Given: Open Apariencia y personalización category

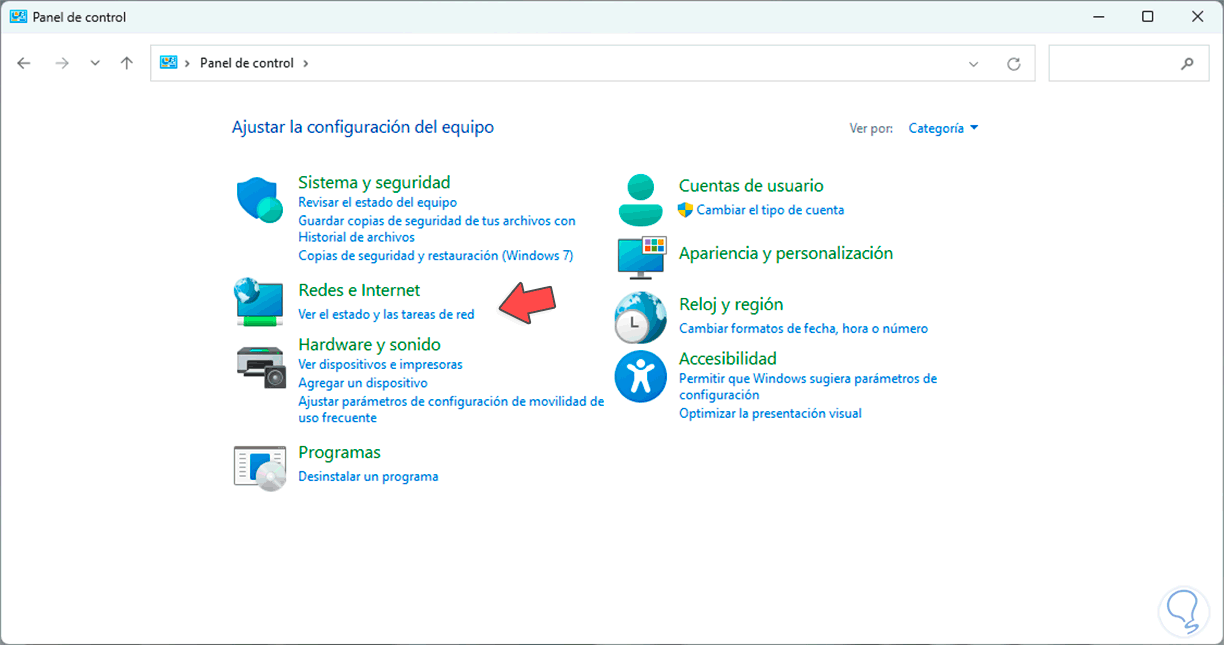Looking at the screenshot, I should pyautogui.click(x=786, y=253).
